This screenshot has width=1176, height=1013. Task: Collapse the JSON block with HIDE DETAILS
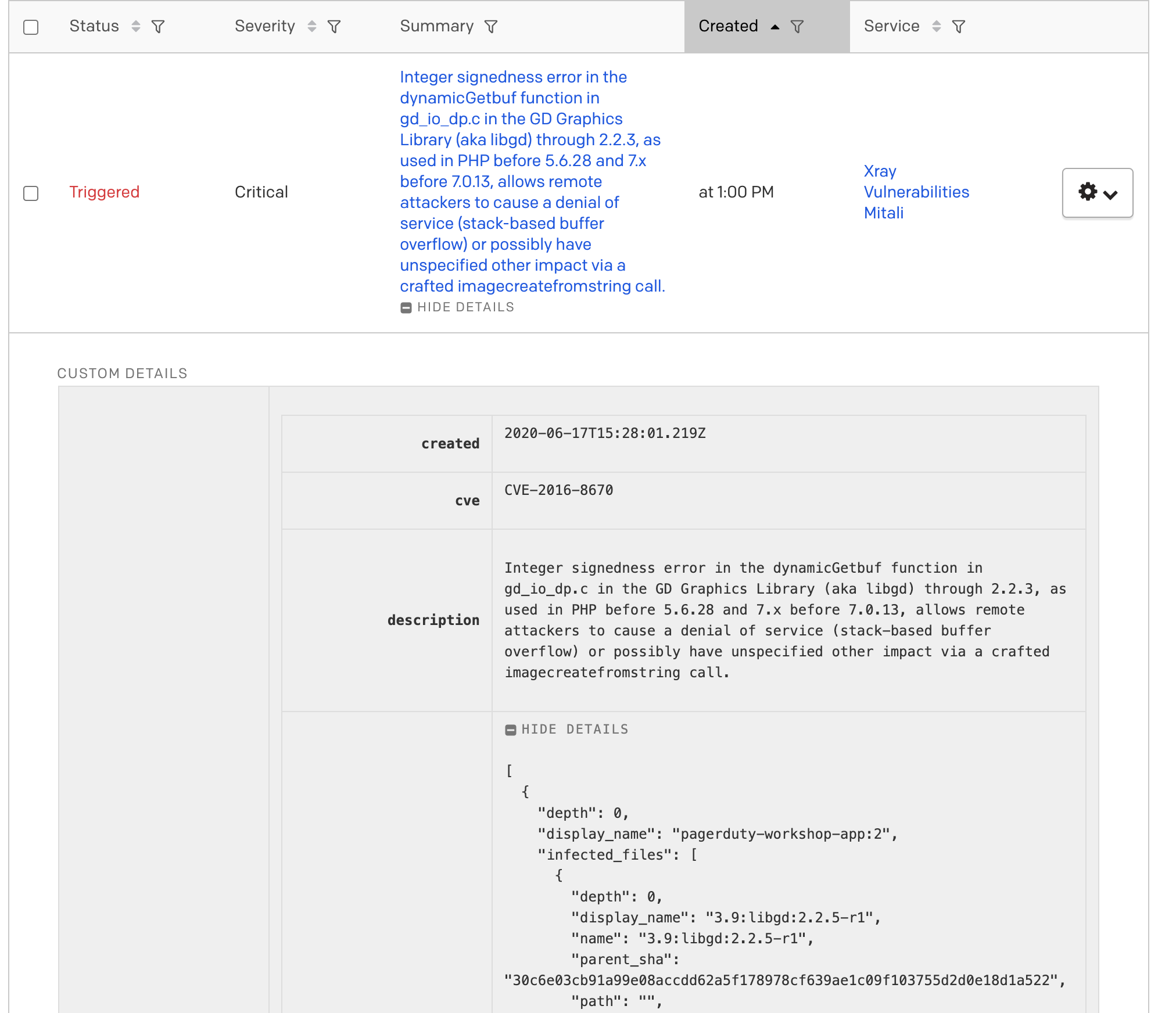pos(567,730)
